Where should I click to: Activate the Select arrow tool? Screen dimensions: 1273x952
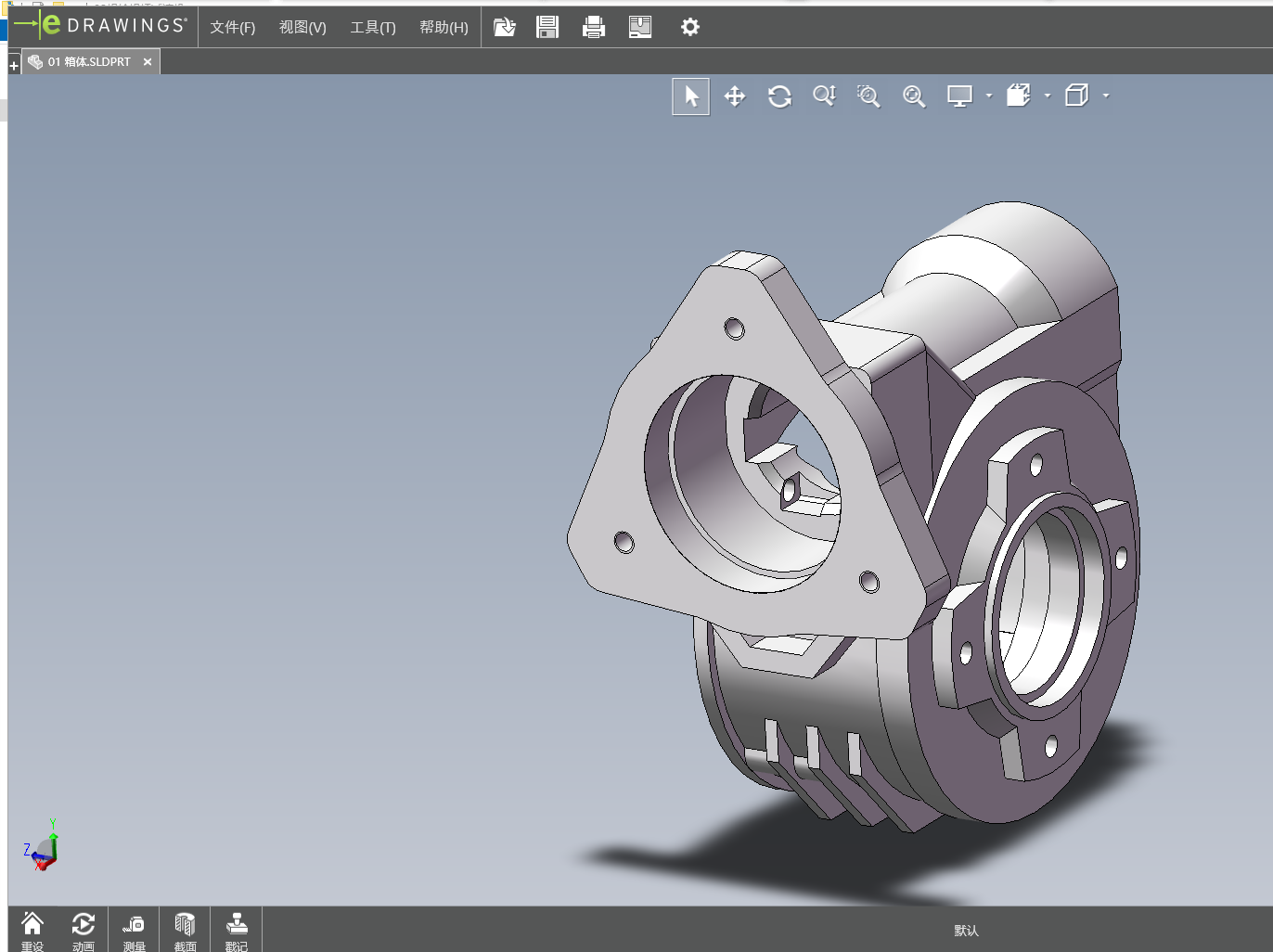[691, 96]
